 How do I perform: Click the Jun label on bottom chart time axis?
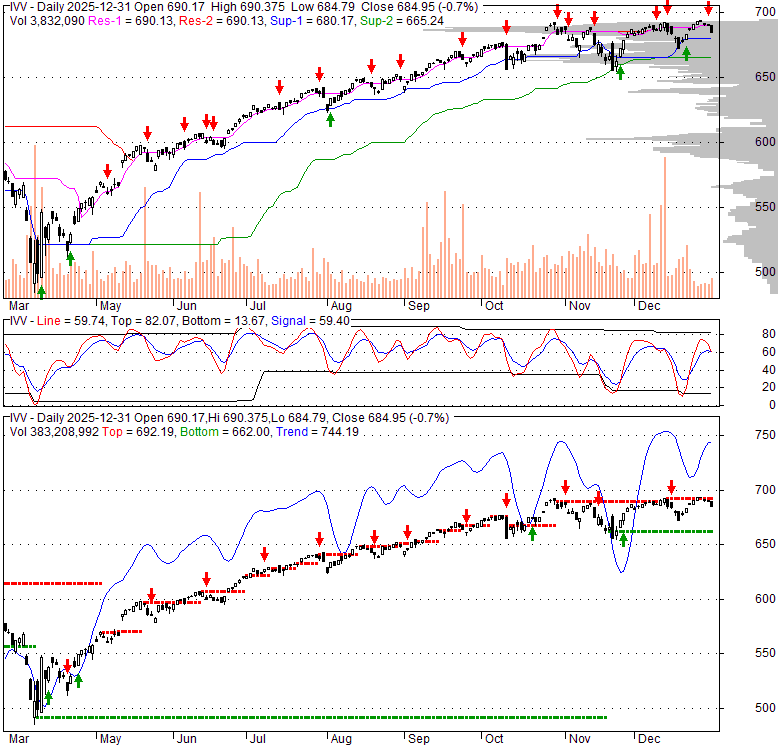[x=187, y=739]
